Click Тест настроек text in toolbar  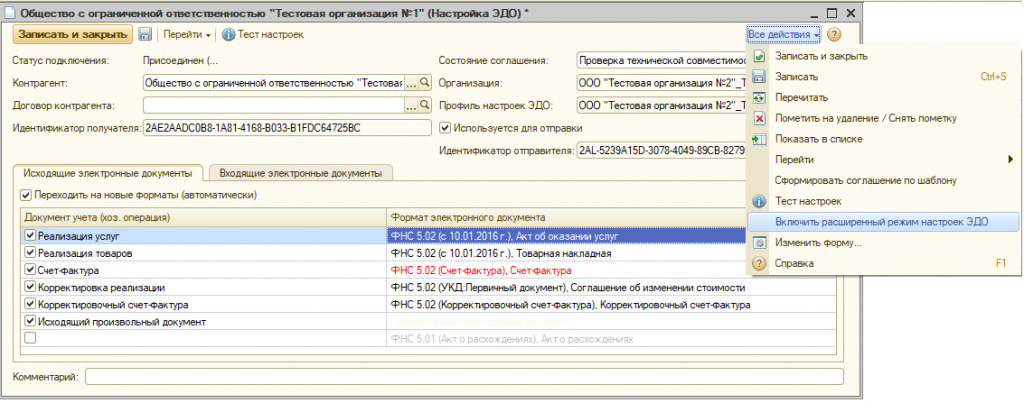270,35
